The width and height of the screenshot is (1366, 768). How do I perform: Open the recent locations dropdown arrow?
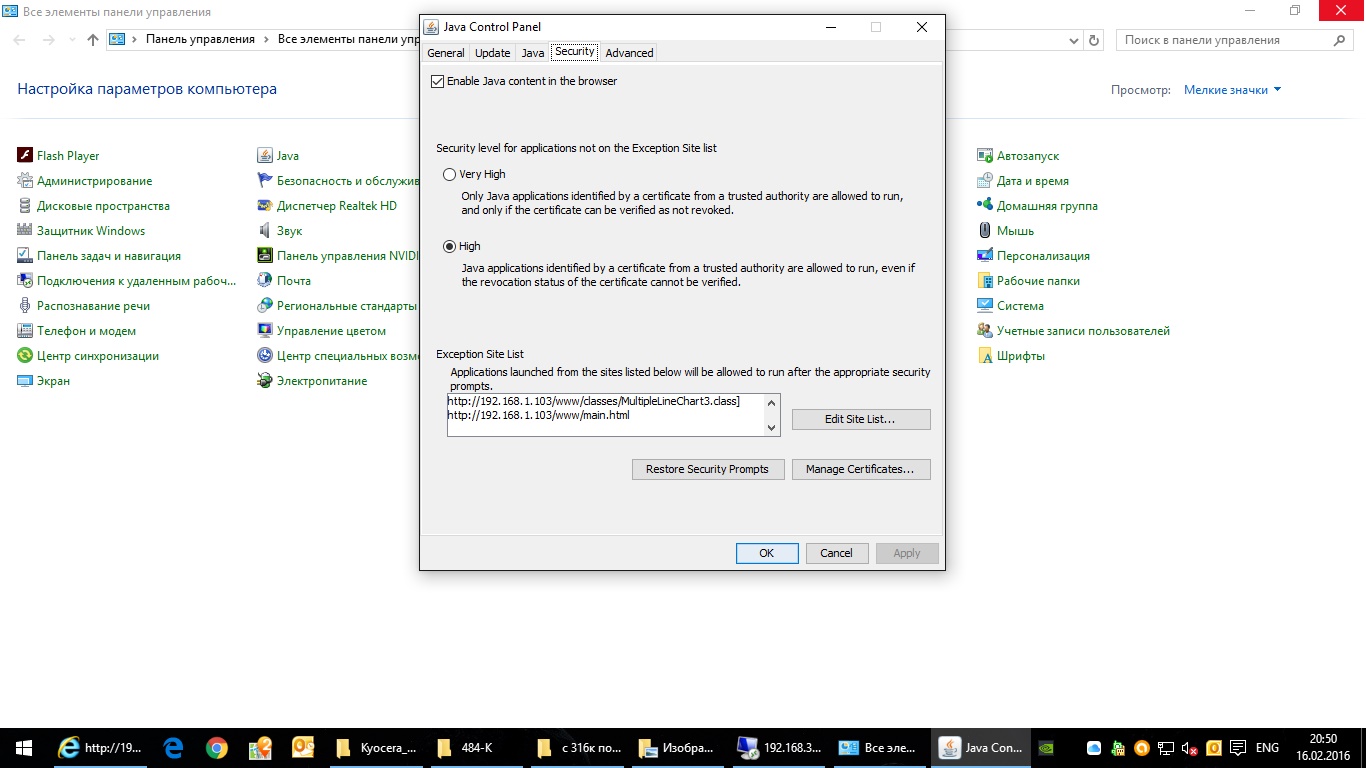point(71,40)
